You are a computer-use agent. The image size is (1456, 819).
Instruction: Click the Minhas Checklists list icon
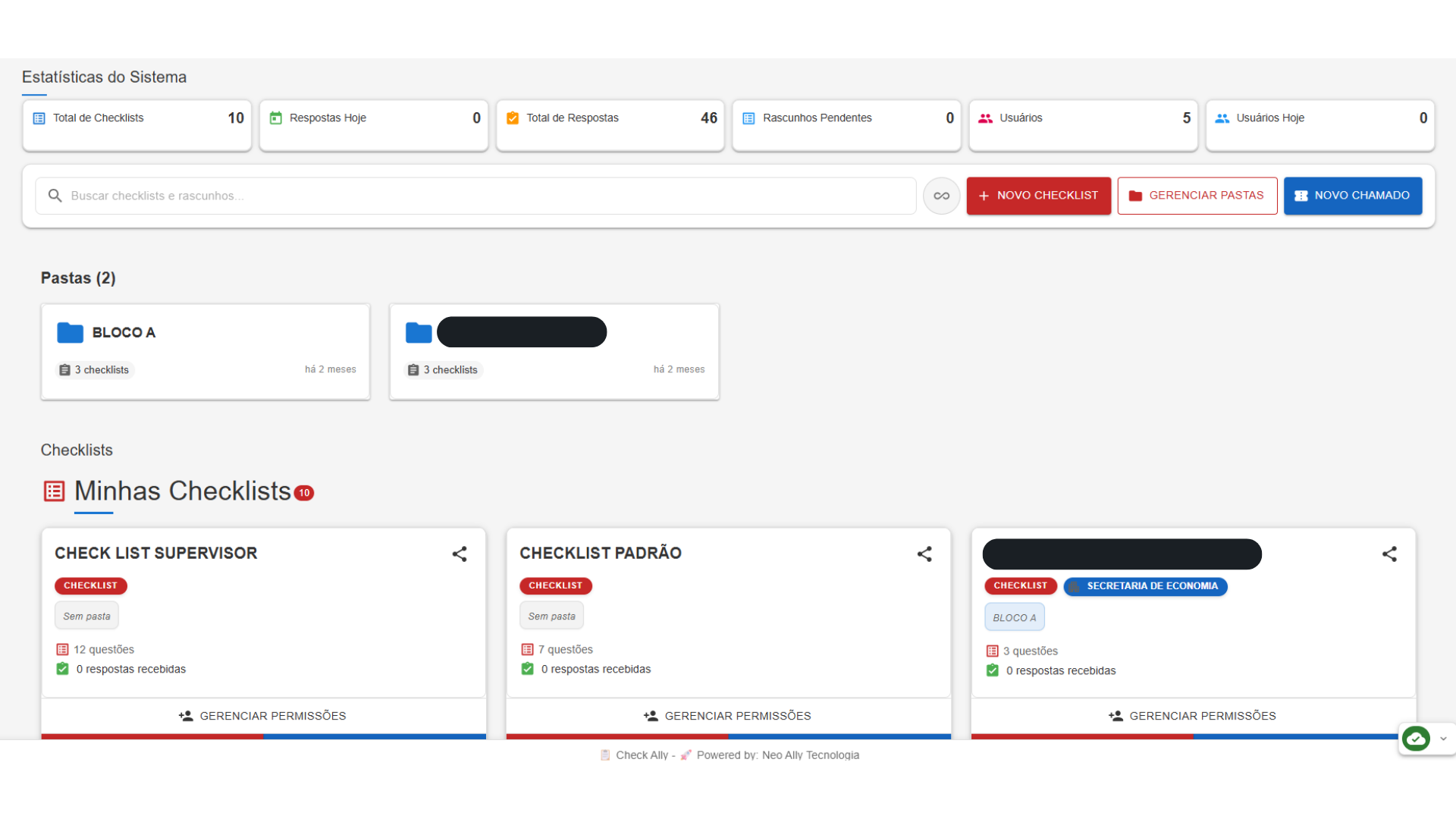(x=54, y=491)
